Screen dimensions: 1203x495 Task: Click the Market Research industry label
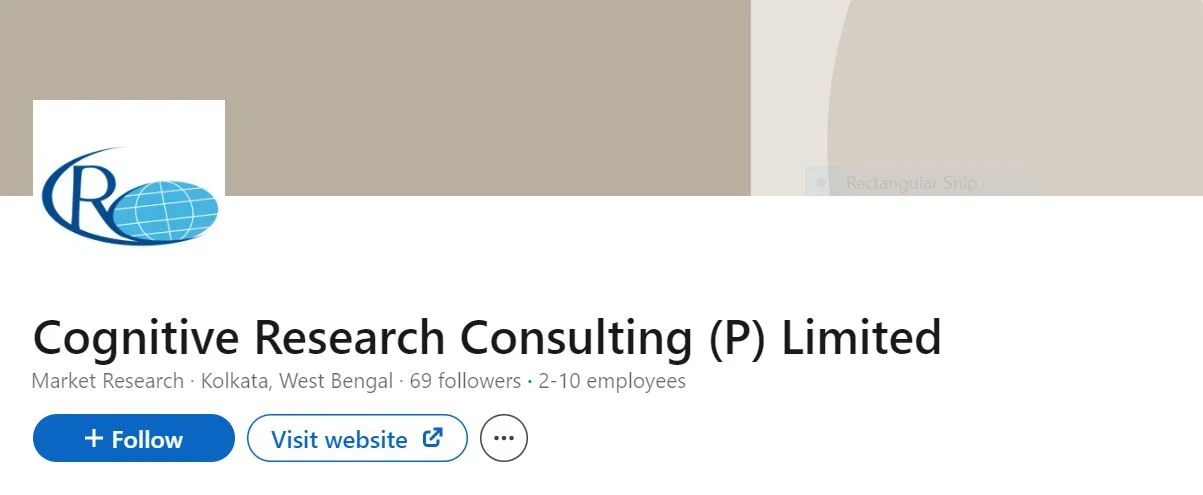click(x=108, y=381)
